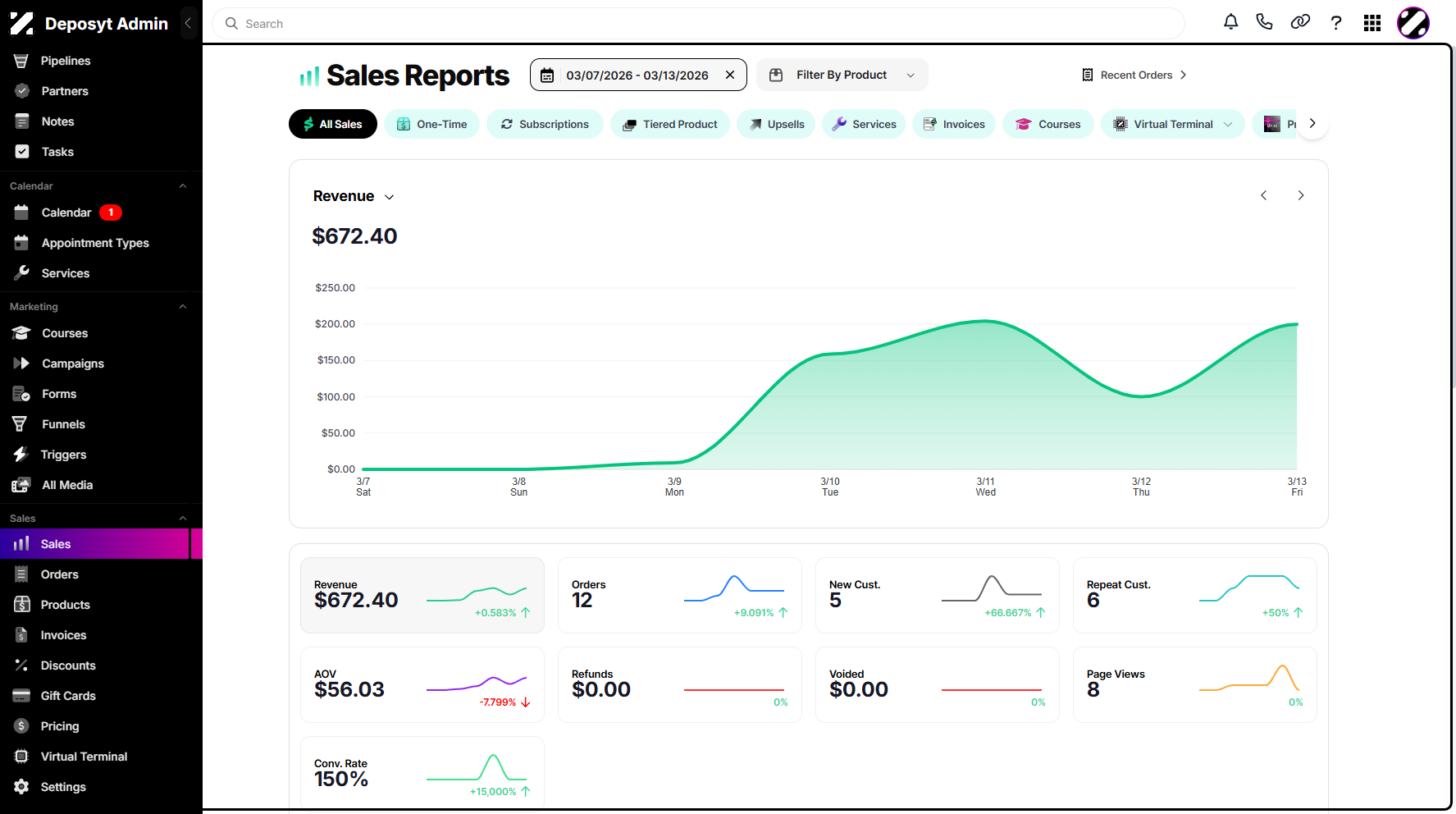Expand the Filter By Product dropdown
1456x814 pixels.
(x=842, y=75)
